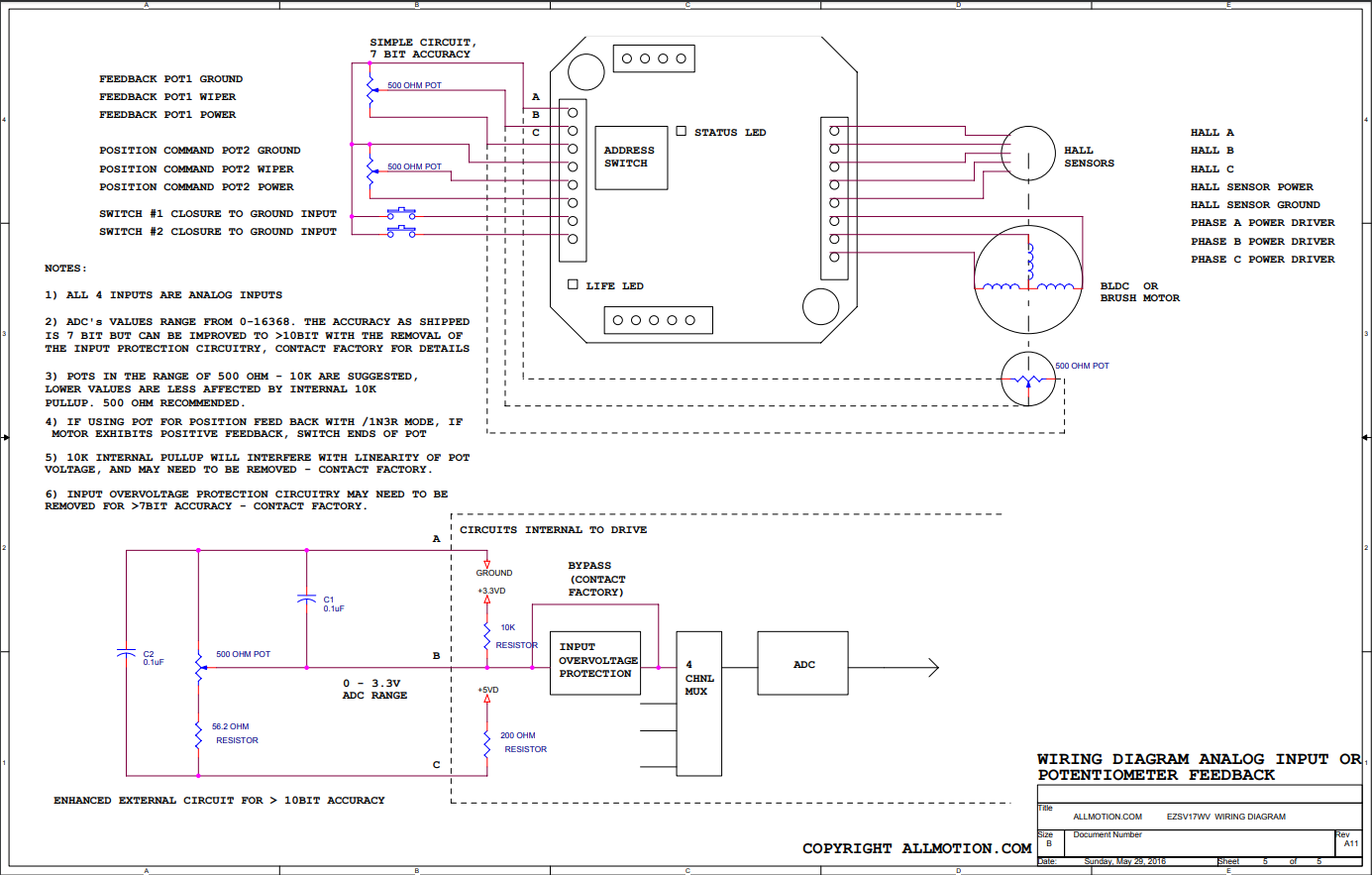
Task: Click the 500 OHM POT label in enhanced circuit
Action: pos(243,654)
